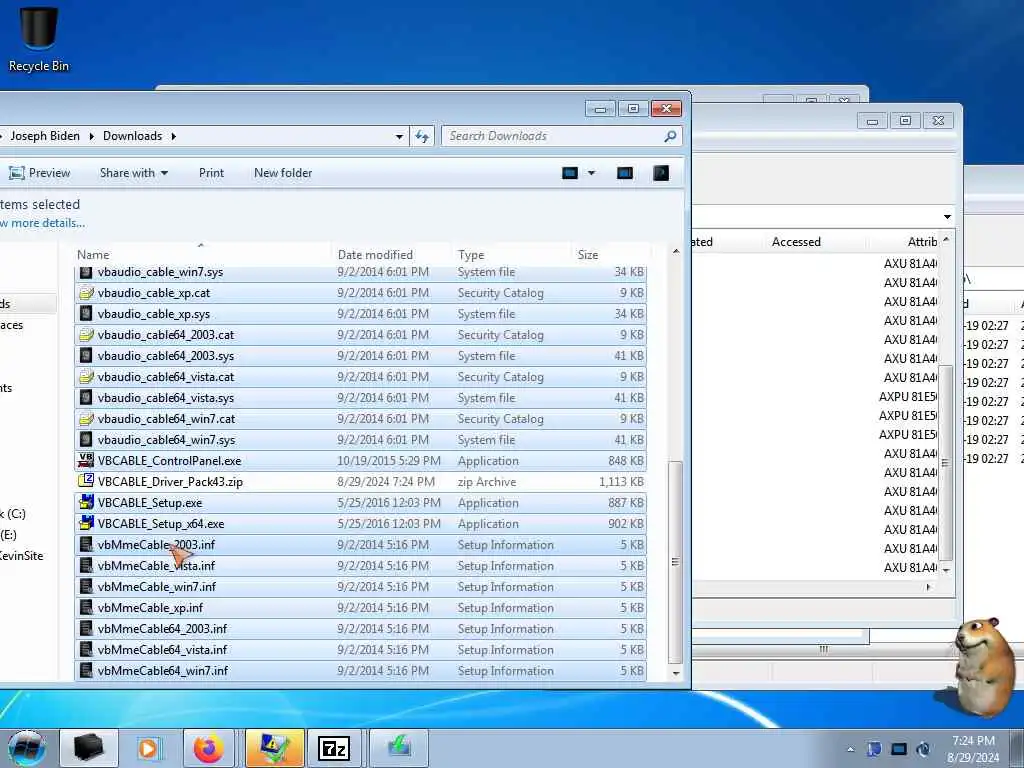Click the VBCABLE_Driver_Pack43.zip archive icon
1024x768 pixels.
(x=86, y=481)
